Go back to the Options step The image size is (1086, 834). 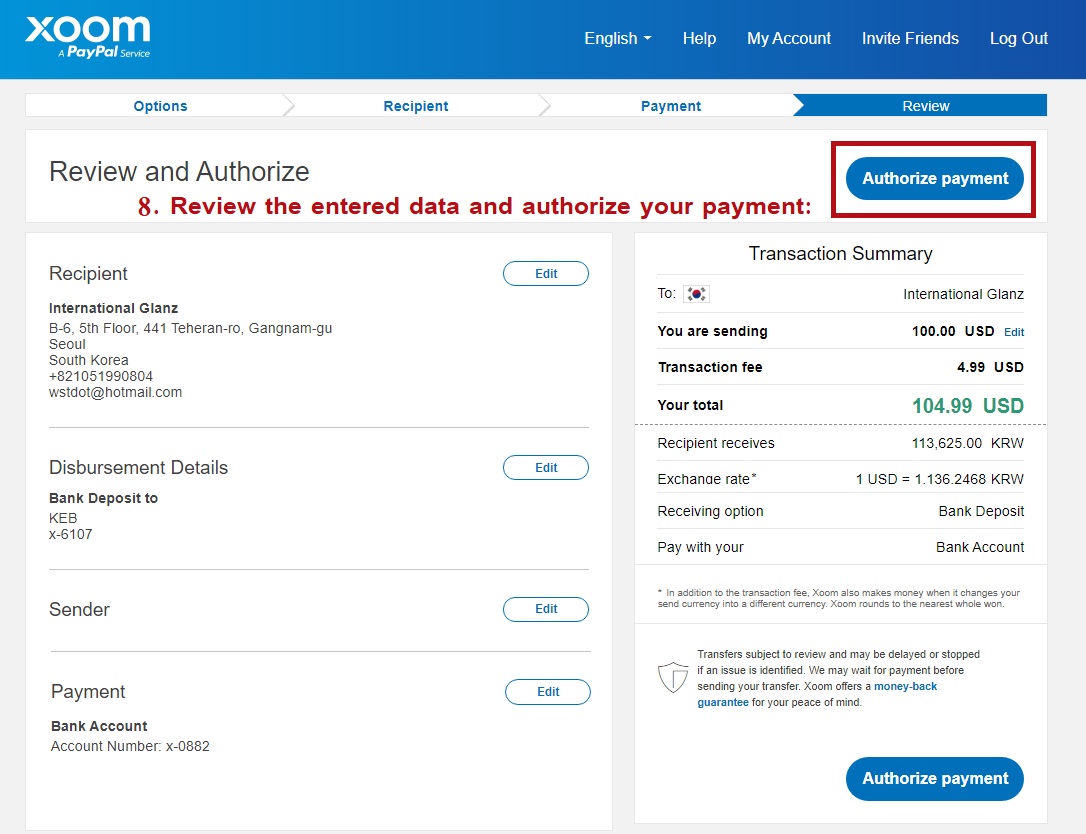pos(160,106)
